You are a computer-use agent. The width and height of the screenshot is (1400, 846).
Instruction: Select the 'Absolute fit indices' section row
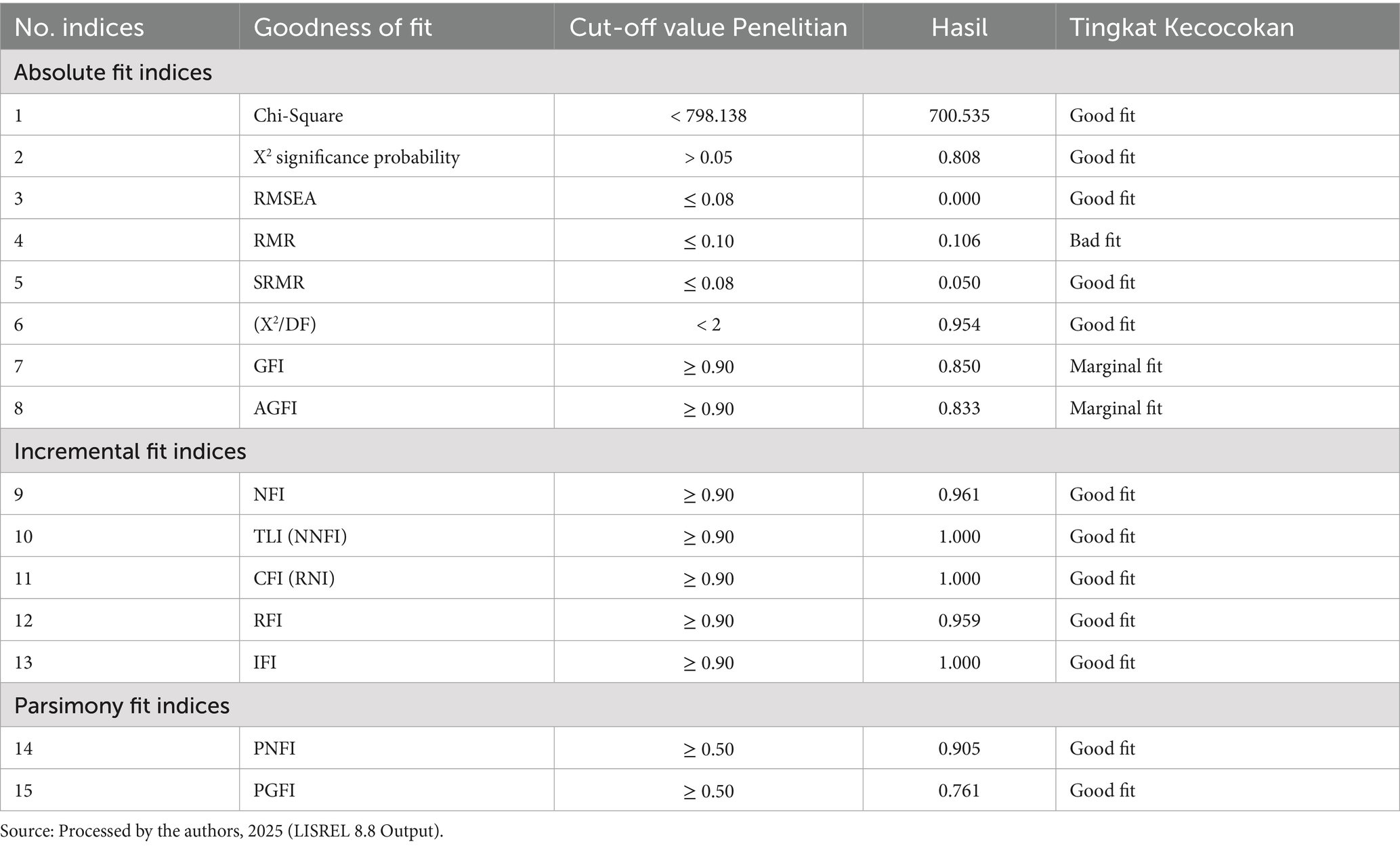(700, 72)
